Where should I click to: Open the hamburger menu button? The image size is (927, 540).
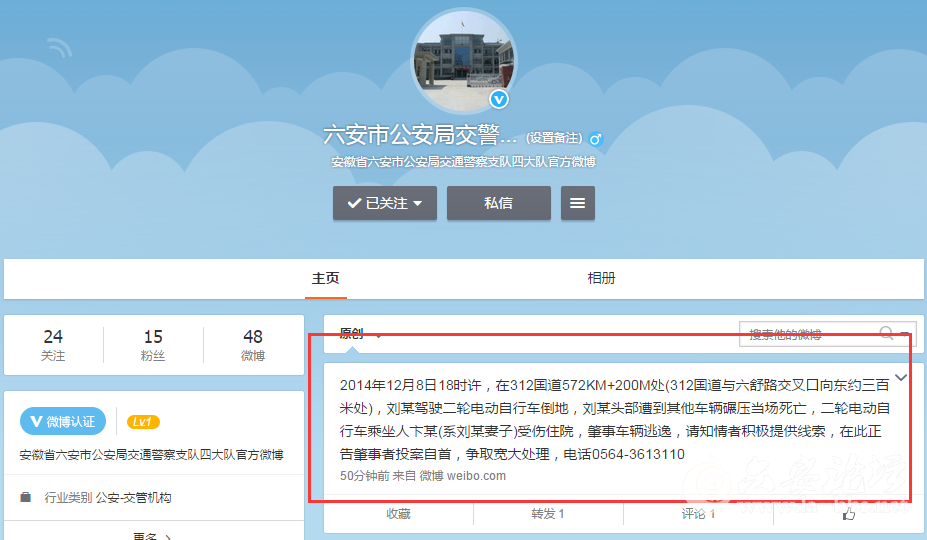click(578, 203)
